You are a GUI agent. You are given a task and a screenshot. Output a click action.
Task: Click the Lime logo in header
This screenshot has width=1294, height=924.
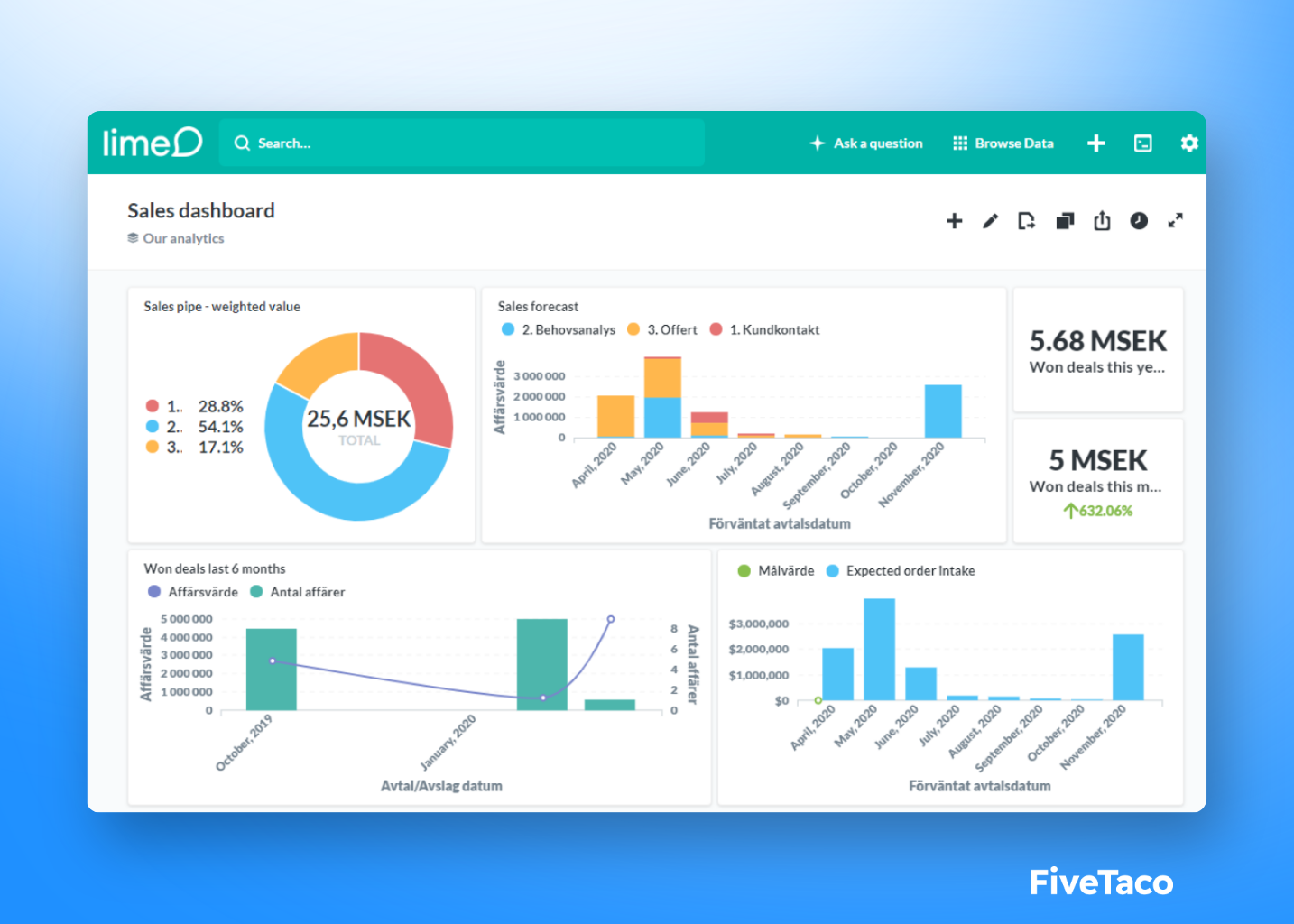point(152,142)
